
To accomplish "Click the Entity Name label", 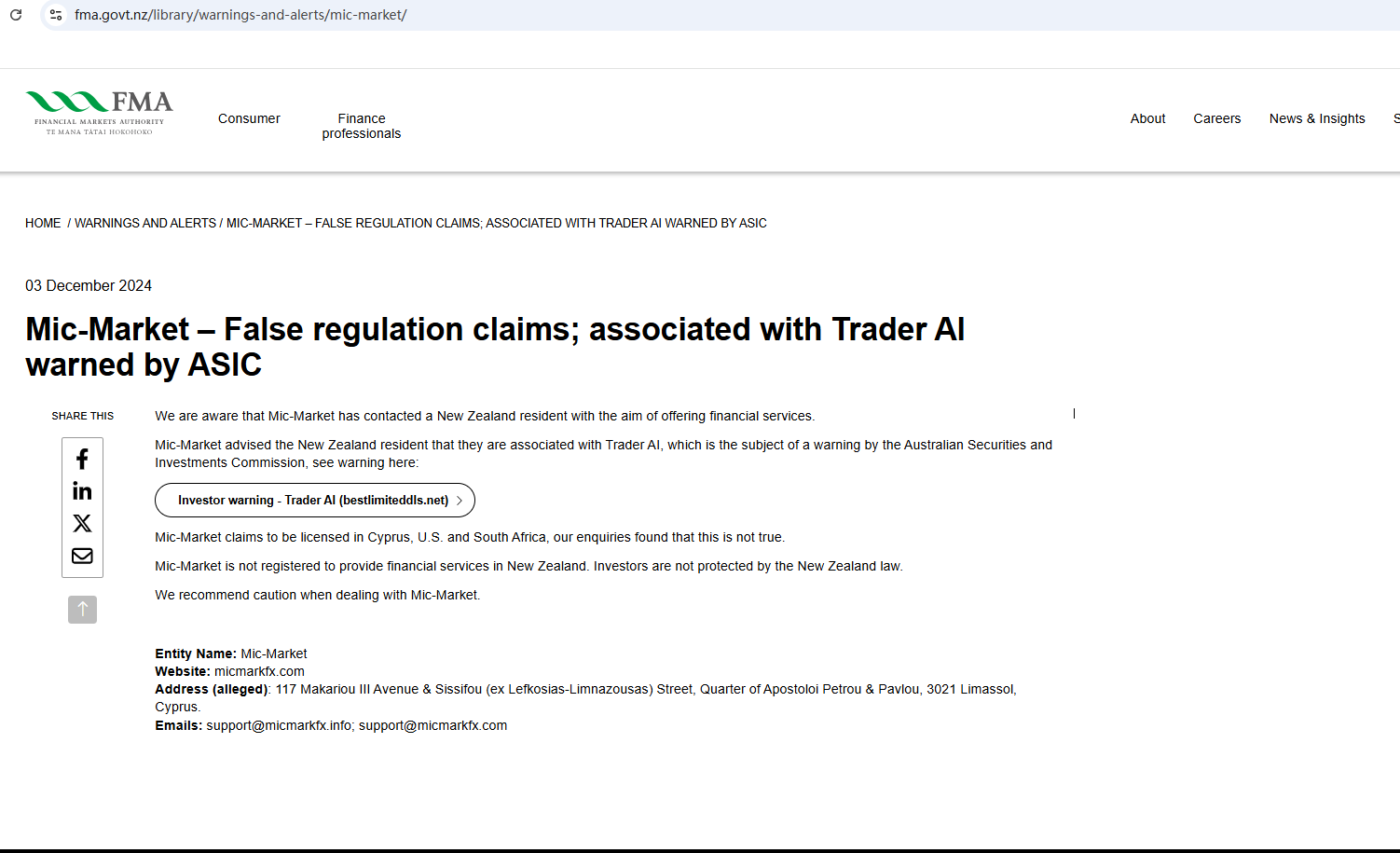I will (x=196, y=654).
